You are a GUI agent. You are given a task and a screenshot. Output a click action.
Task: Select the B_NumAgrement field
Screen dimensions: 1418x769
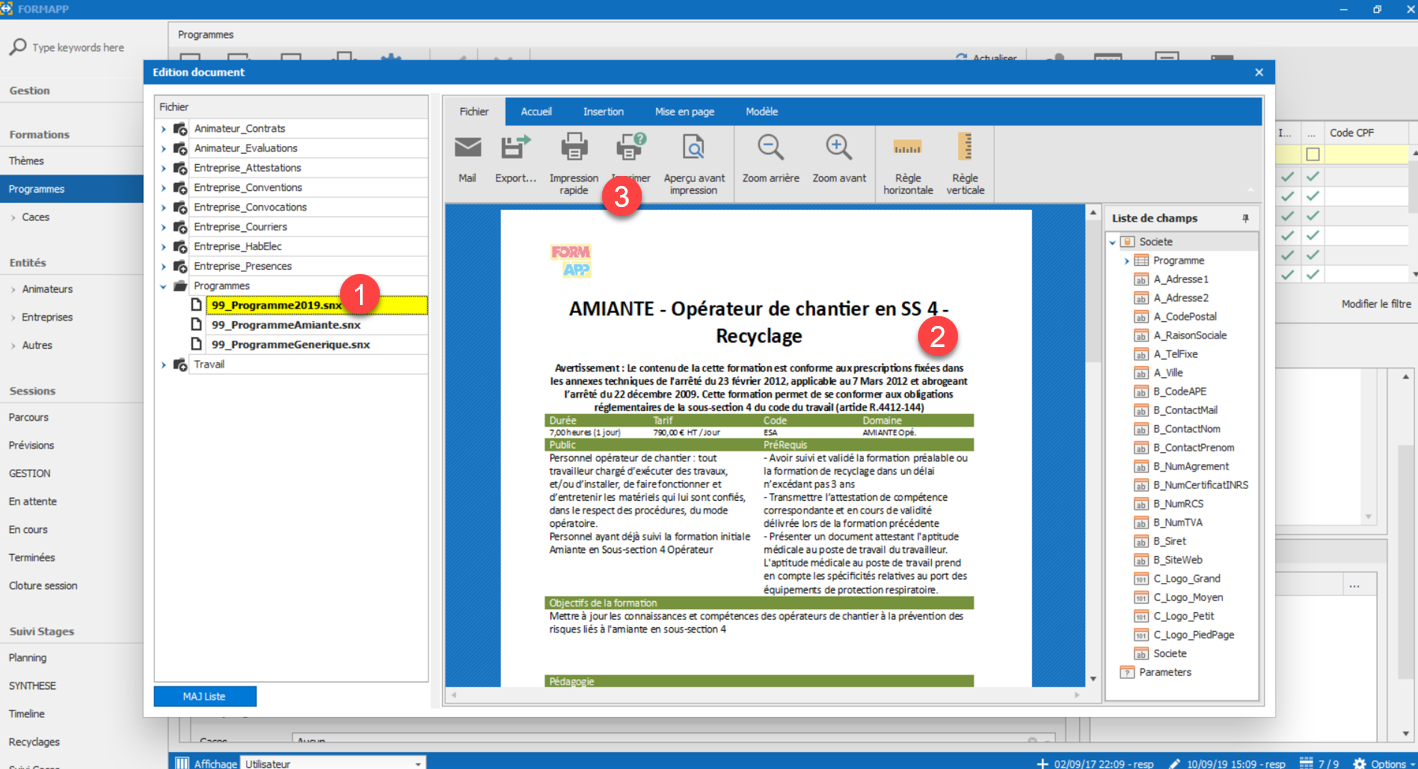tap(1191, 467)
